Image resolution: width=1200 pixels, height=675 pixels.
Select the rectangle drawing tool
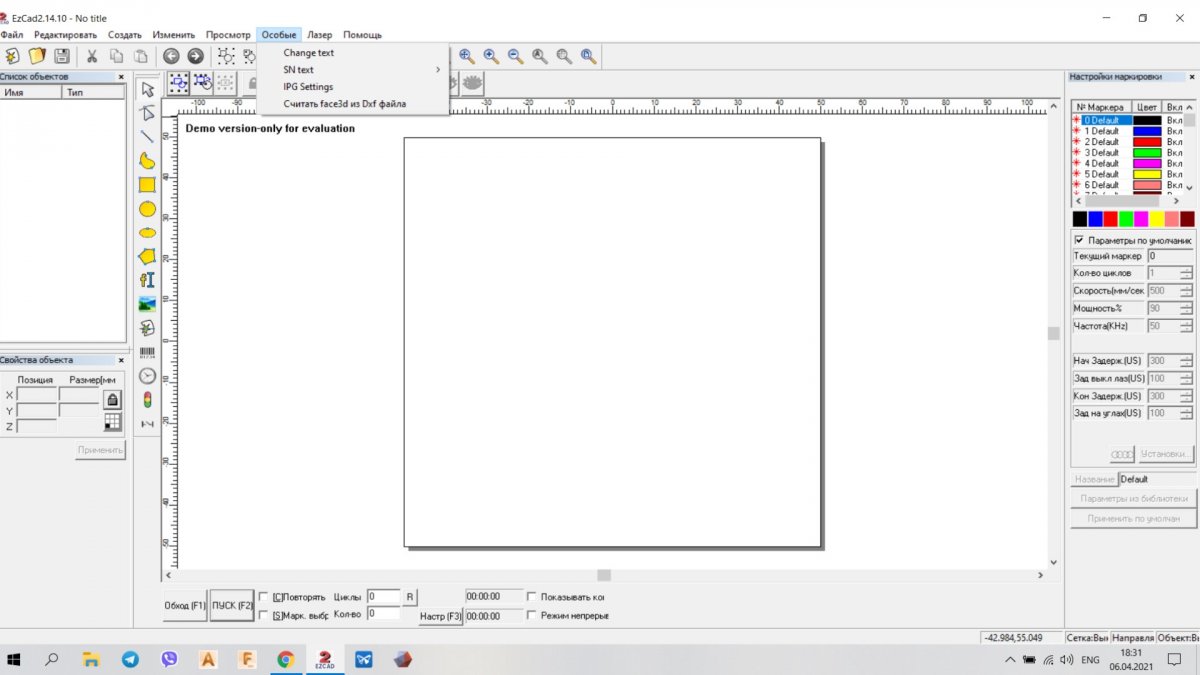[147, 185]
